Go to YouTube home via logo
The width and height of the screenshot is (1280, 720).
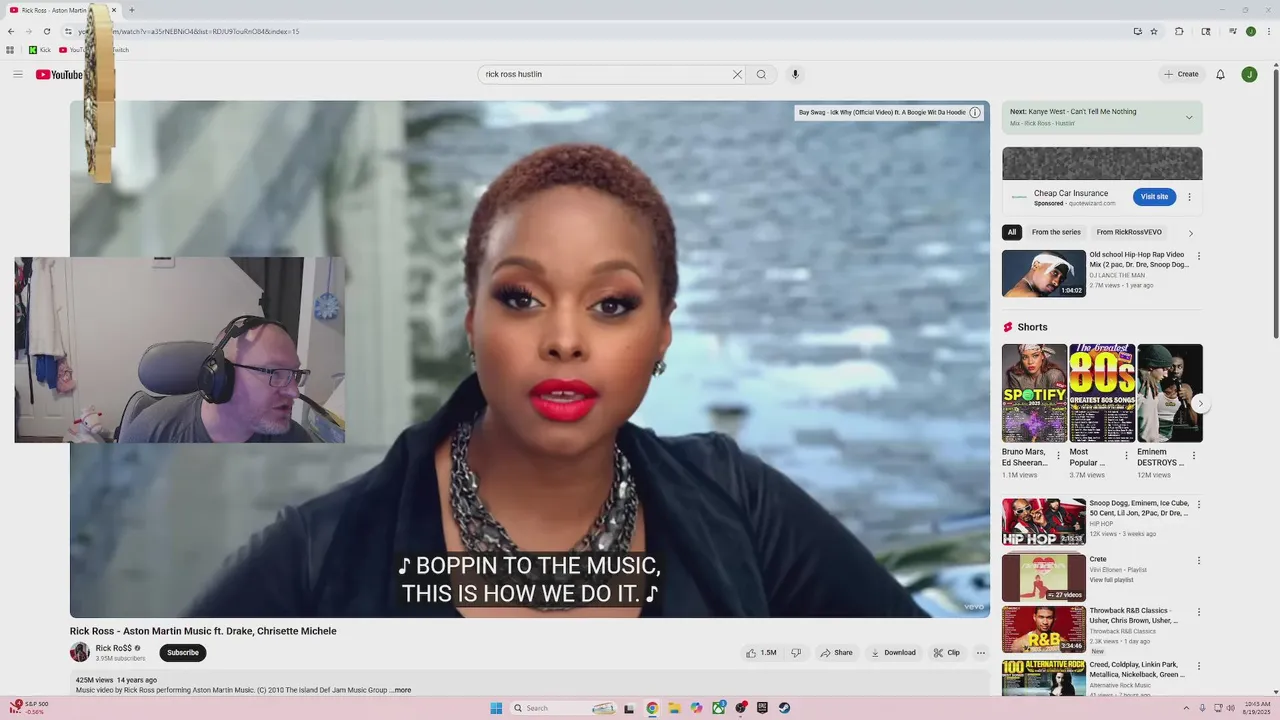(60, 74)
